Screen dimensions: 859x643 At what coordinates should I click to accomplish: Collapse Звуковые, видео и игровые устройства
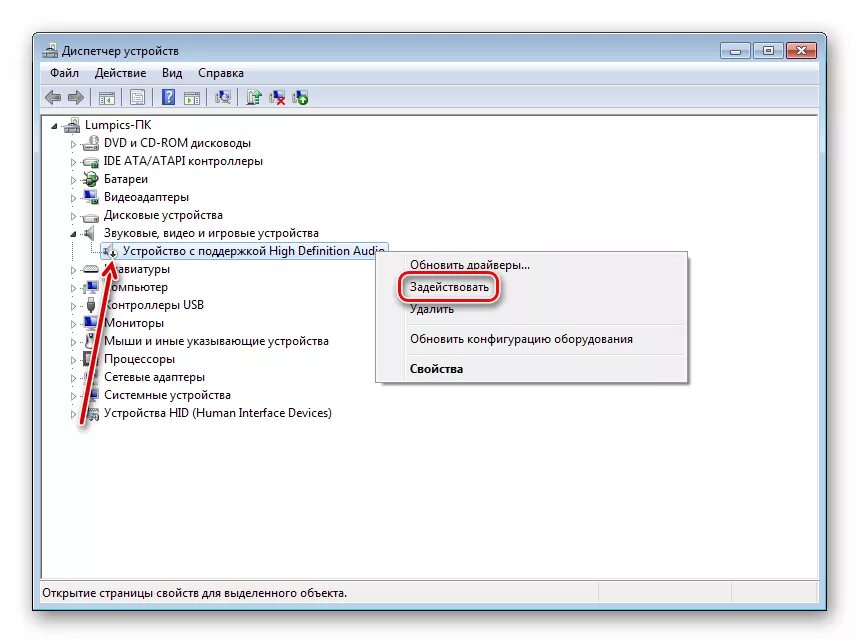coord(73,234)
